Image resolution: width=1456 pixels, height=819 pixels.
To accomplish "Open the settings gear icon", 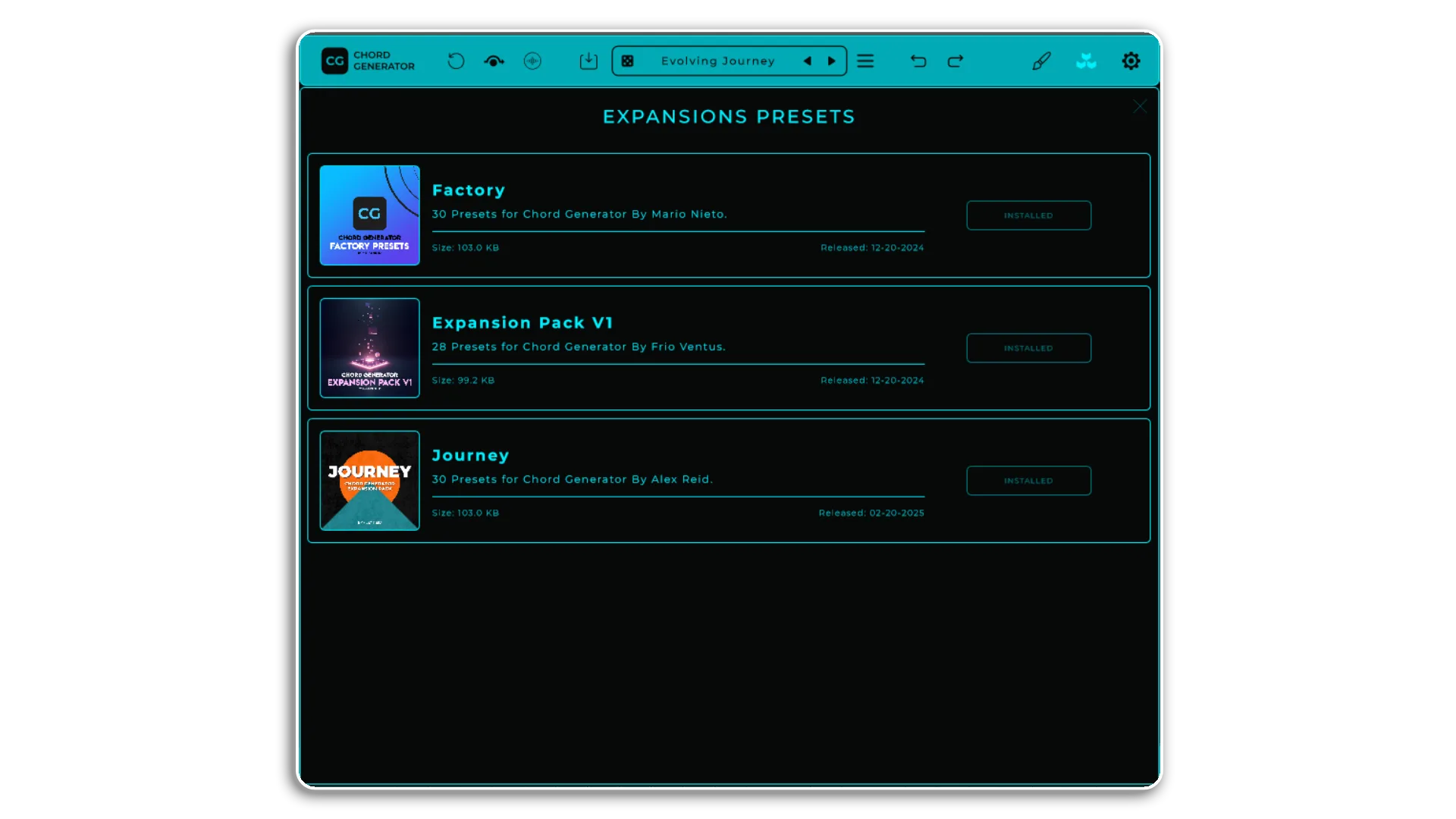I will 1131,61.
